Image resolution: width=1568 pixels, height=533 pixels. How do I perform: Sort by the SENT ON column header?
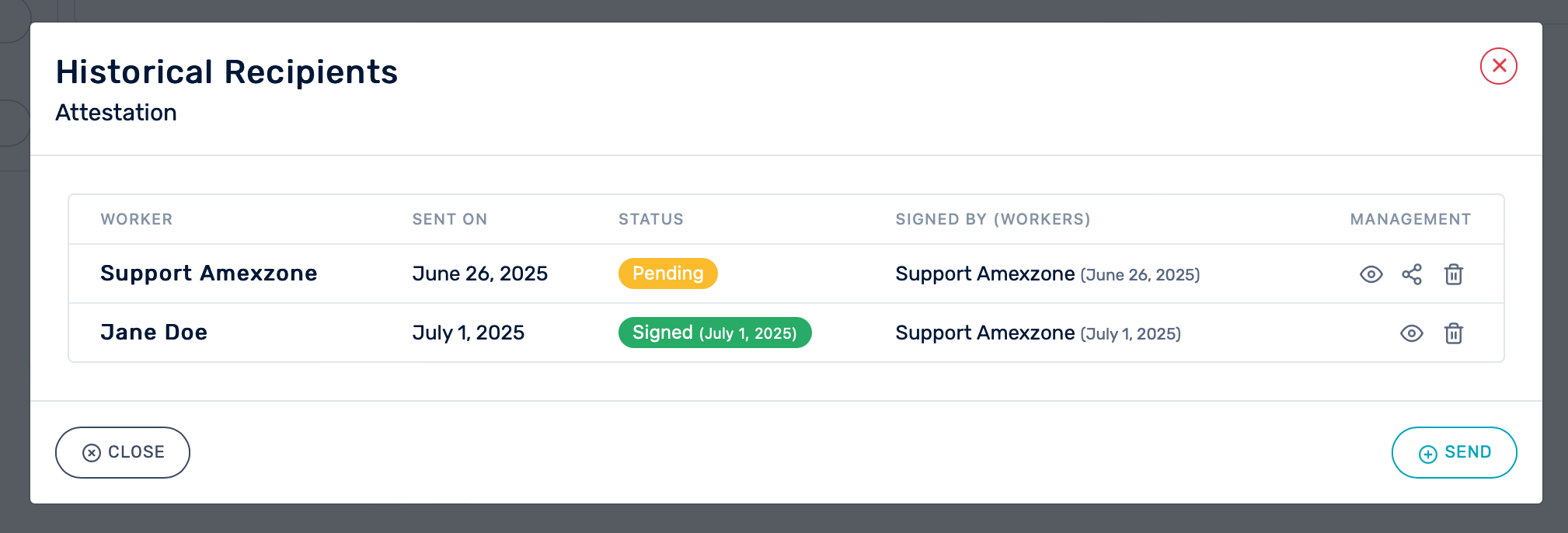pos(449,219)
